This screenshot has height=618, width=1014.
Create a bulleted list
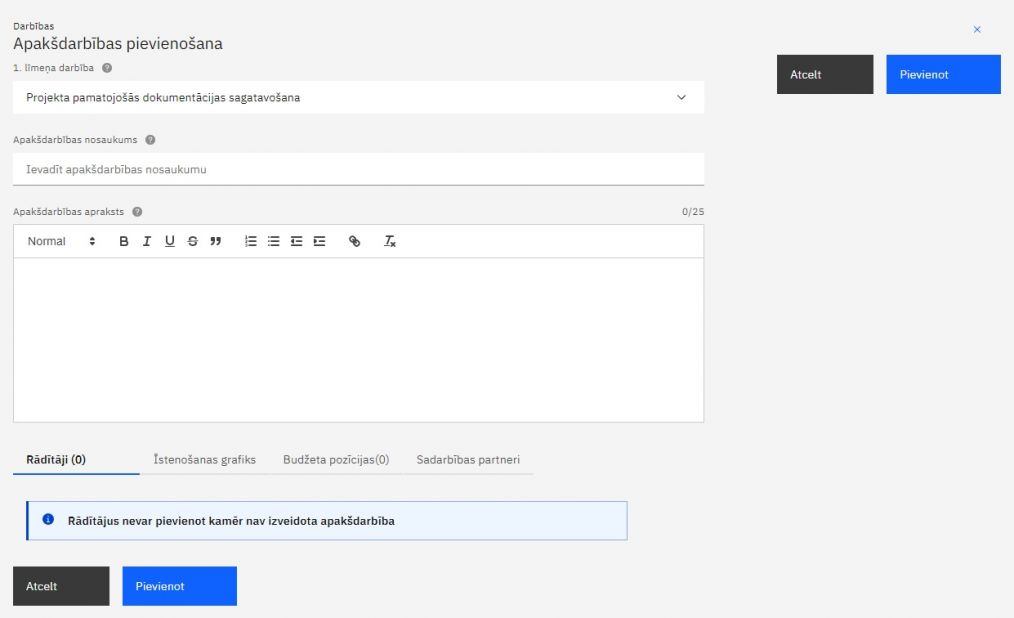(274, 241)
